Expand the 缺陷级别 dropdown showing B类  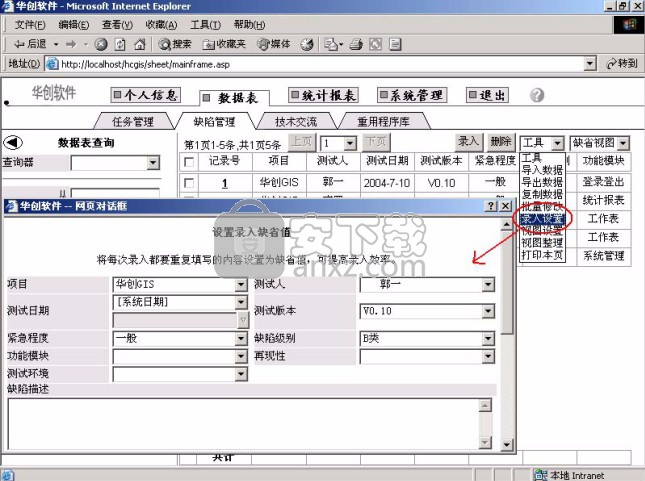click(488, 339)
